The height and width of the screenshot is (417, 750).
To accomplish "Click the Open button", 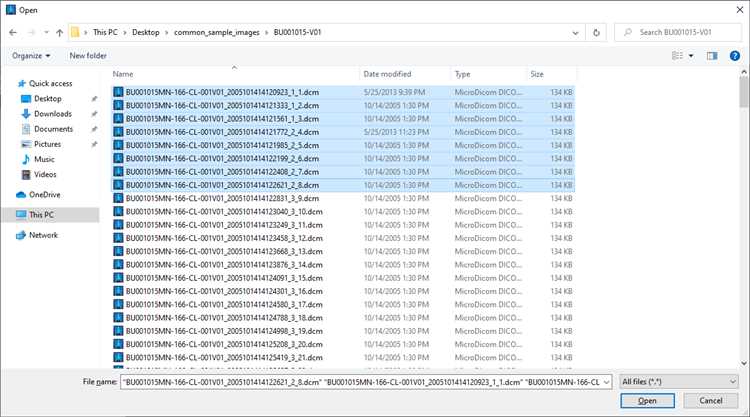I will pos(647,401).
